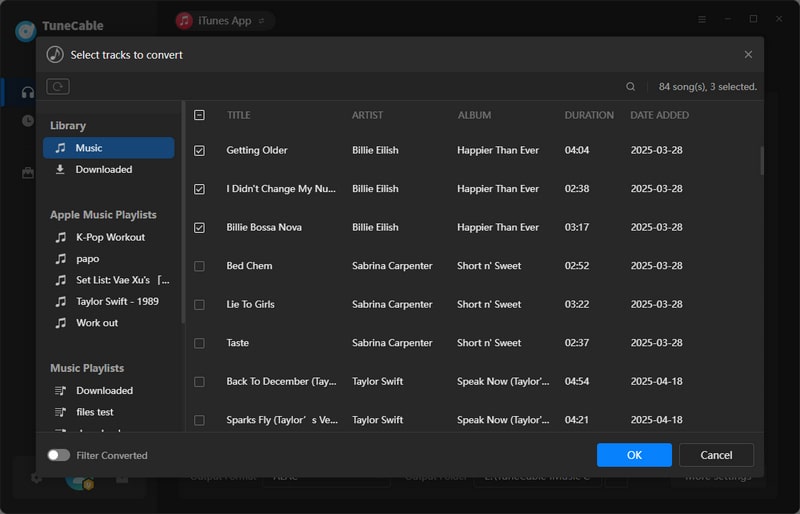800x514 pixels.
Task: Close the Select tracks dialog
Action: pos(748,55)
